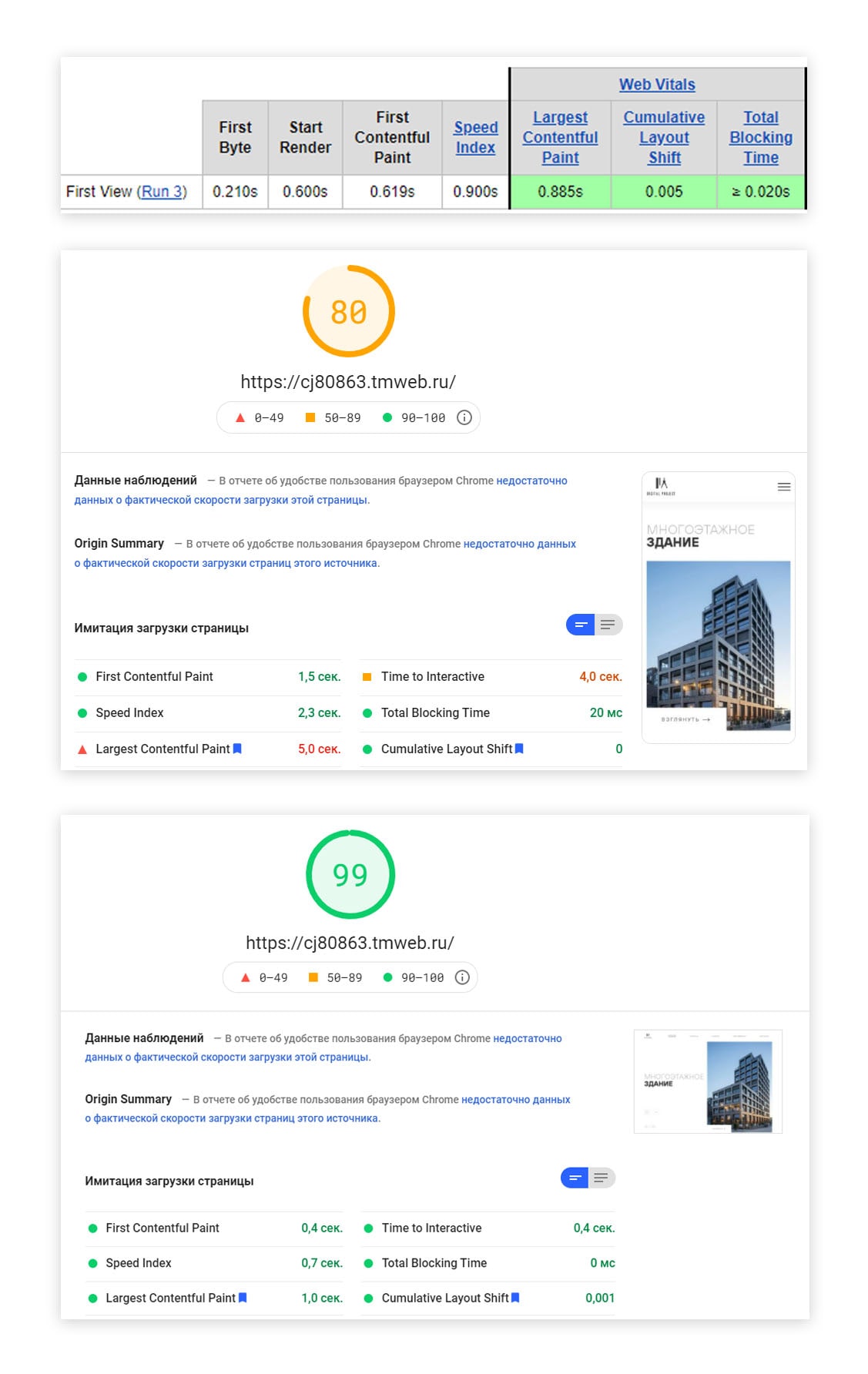
Task: Open the Web Vitals header link
Action: click(x=657, y=85)
